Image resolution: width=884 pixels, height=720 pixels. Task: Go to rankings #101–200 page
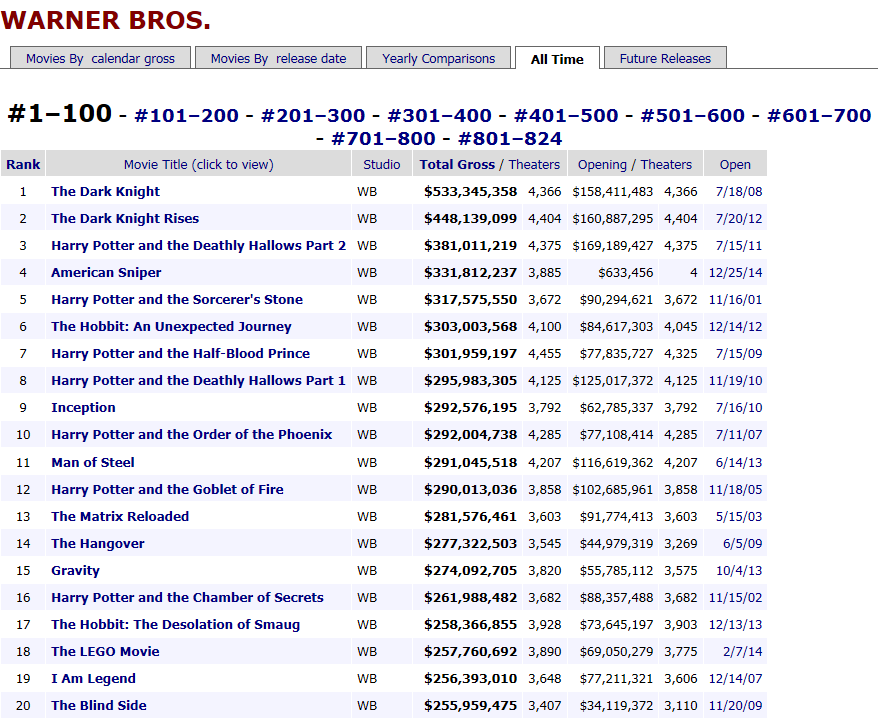pos(187,116)
